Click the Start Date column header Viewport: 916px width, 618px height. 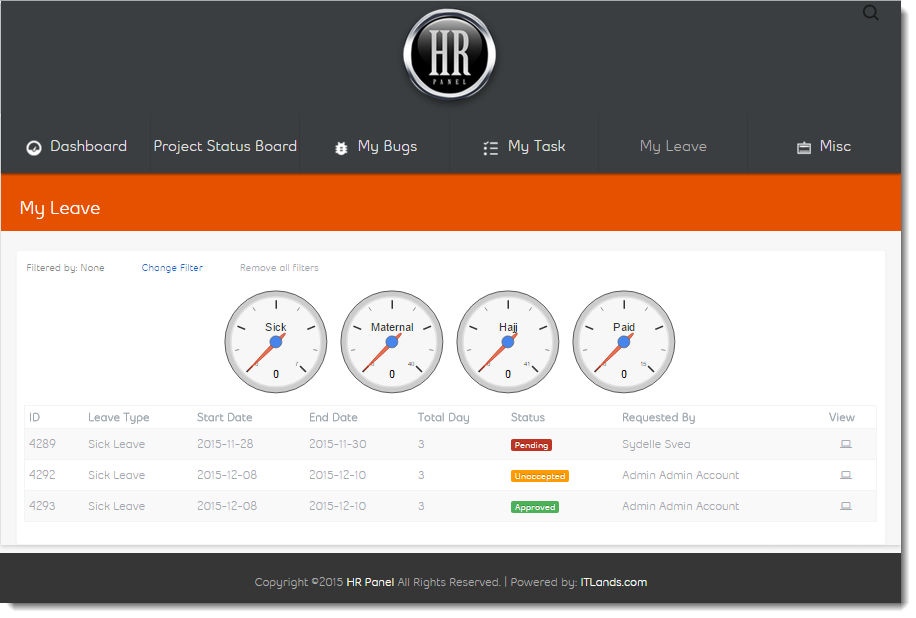pyautogui.click(x=224, y=417)
